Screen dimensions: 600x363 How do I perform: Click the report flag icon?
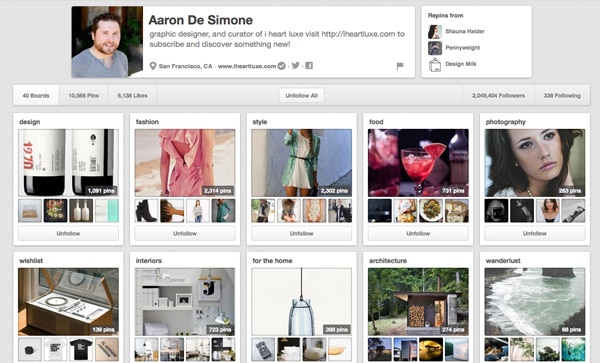point(400,66)
